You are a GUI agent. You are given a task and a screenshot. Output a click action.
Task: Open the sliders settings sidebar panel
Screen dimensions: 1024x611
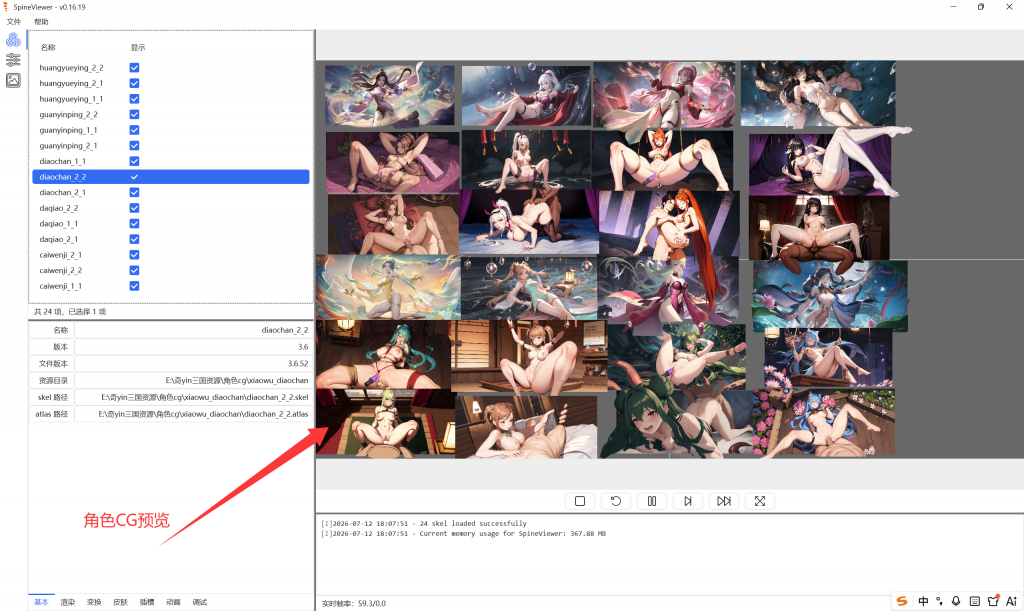point(13,60)
